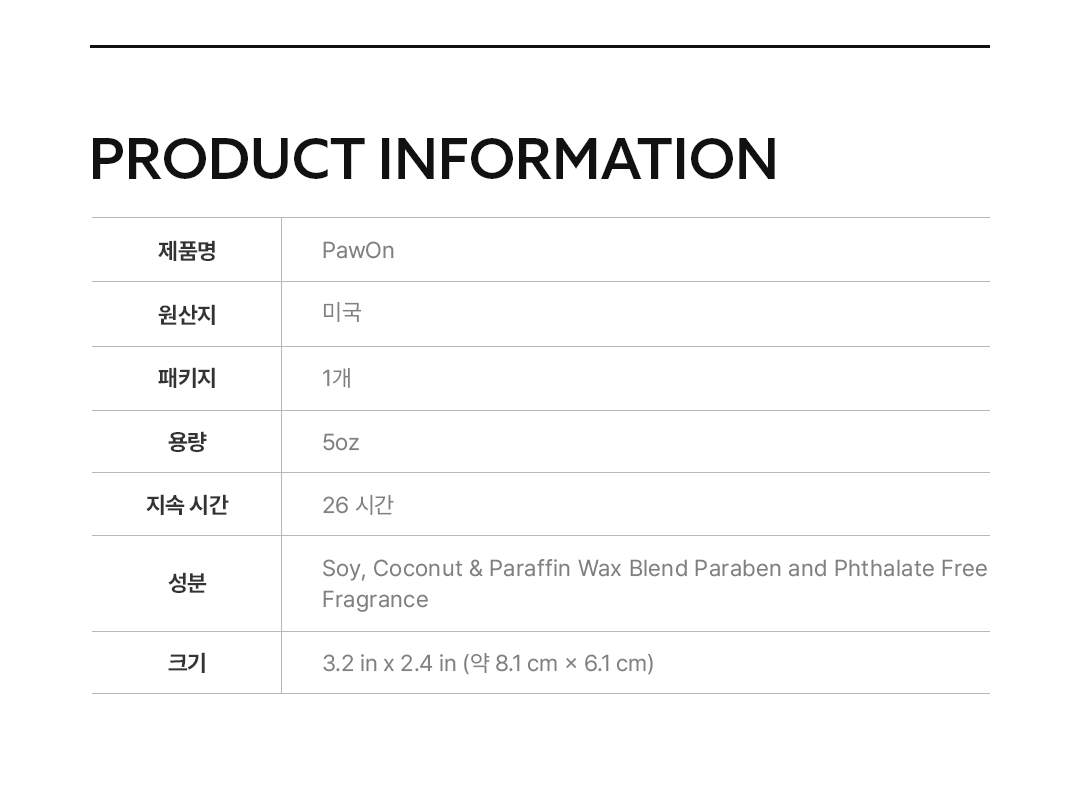Select the 원산지 row label

[x=187, y=314]
